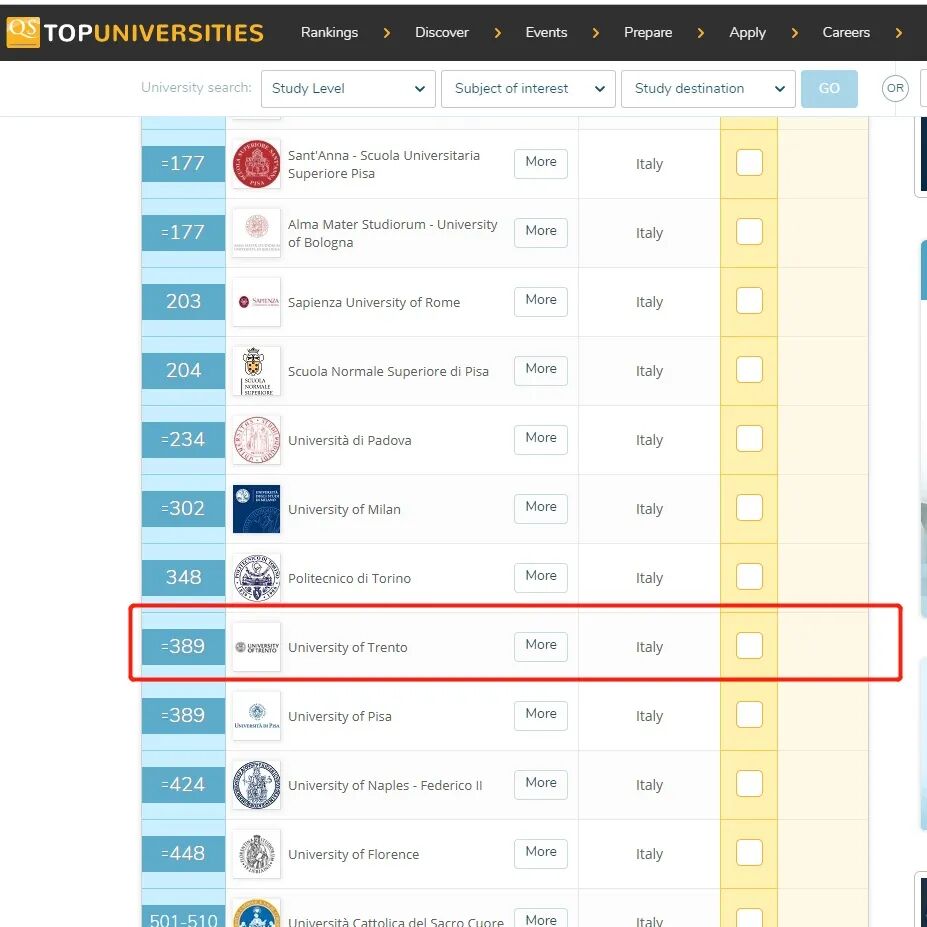927x927 pixels.
Task: Click More for Università di Padova
Action: [x=540, y=439]
